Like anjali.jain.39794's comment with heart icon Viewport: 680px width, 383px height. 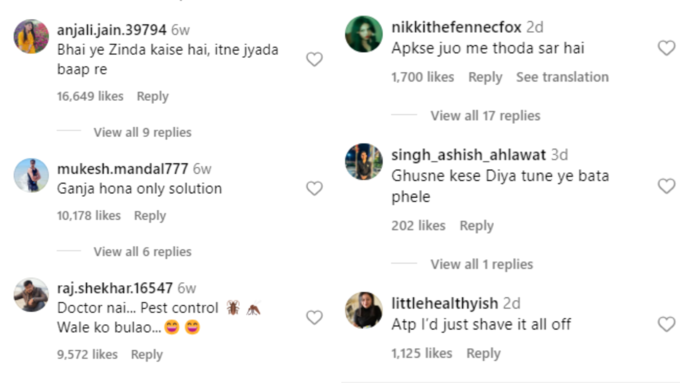coord(314,59)
